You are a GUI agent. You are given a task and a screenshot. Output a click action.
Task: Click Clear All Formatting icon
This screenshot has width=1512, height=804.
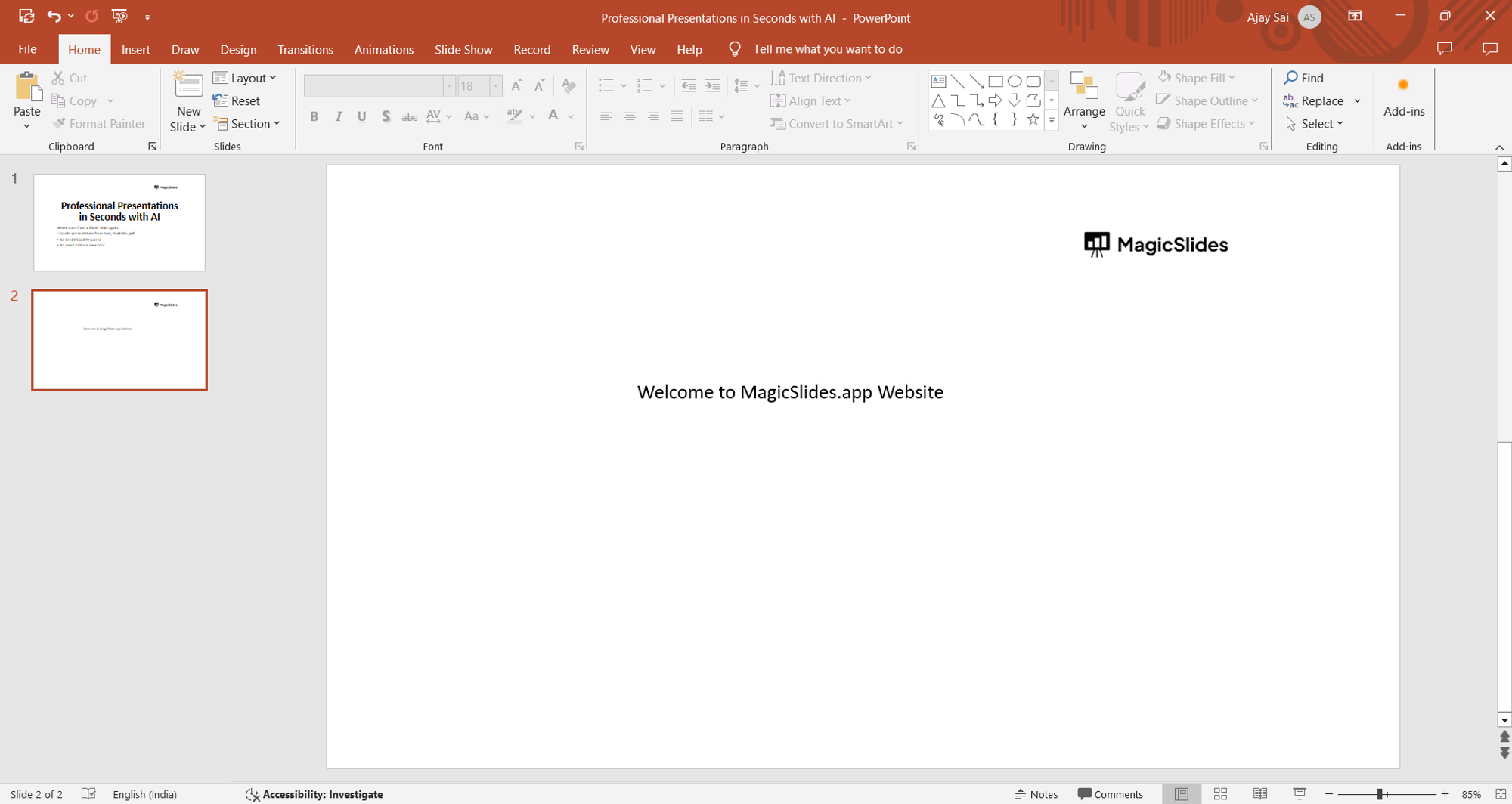[569, 85]
